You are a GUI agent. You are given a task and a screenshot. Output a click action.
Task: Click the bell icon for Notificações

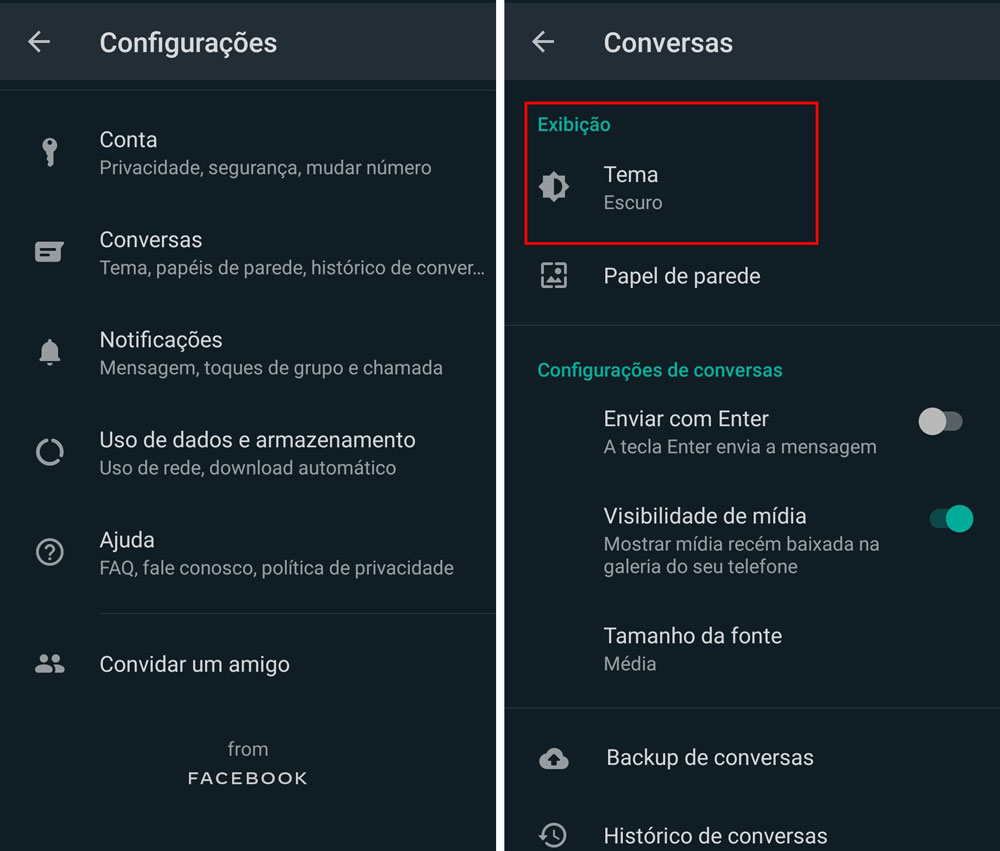(50, 352)
